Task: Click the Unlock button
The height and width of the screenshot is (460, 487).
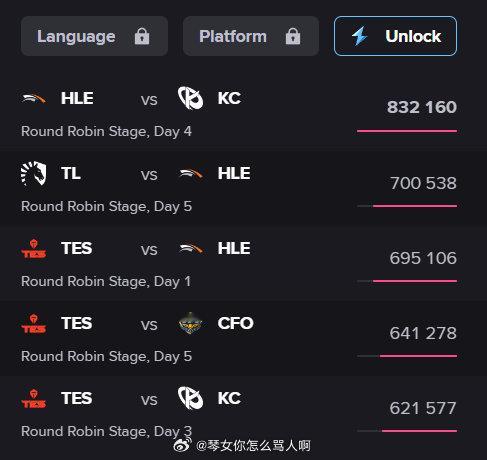Action: pos(395,36)
